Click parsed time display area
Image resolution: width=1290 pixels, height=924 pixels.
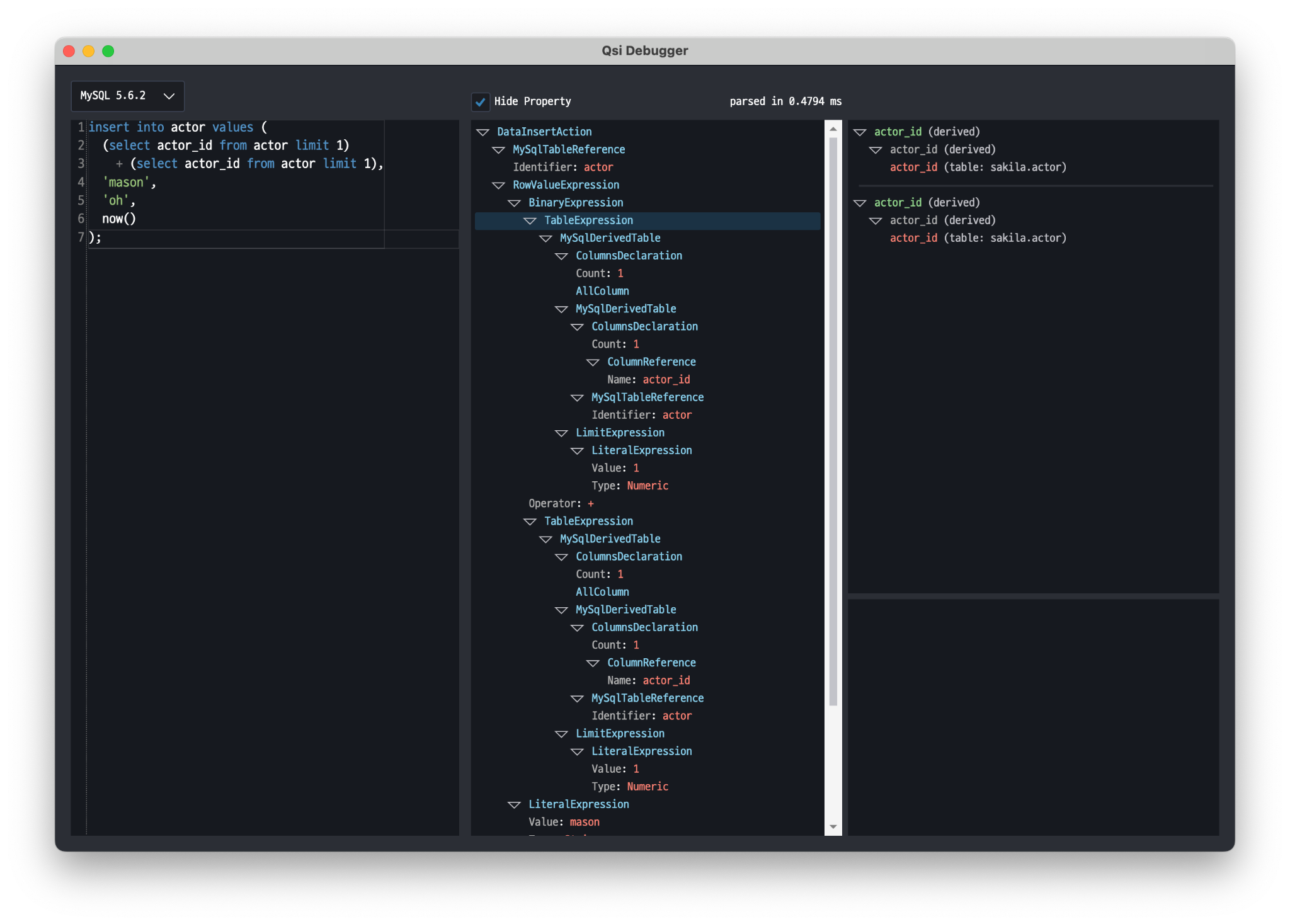click(x=794, y=101)
